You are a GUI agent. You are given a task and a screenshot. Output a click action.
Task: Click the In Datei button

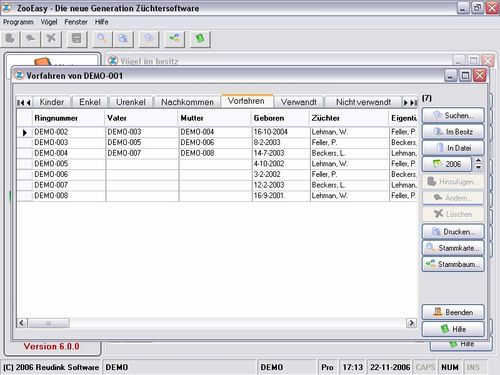453,148
